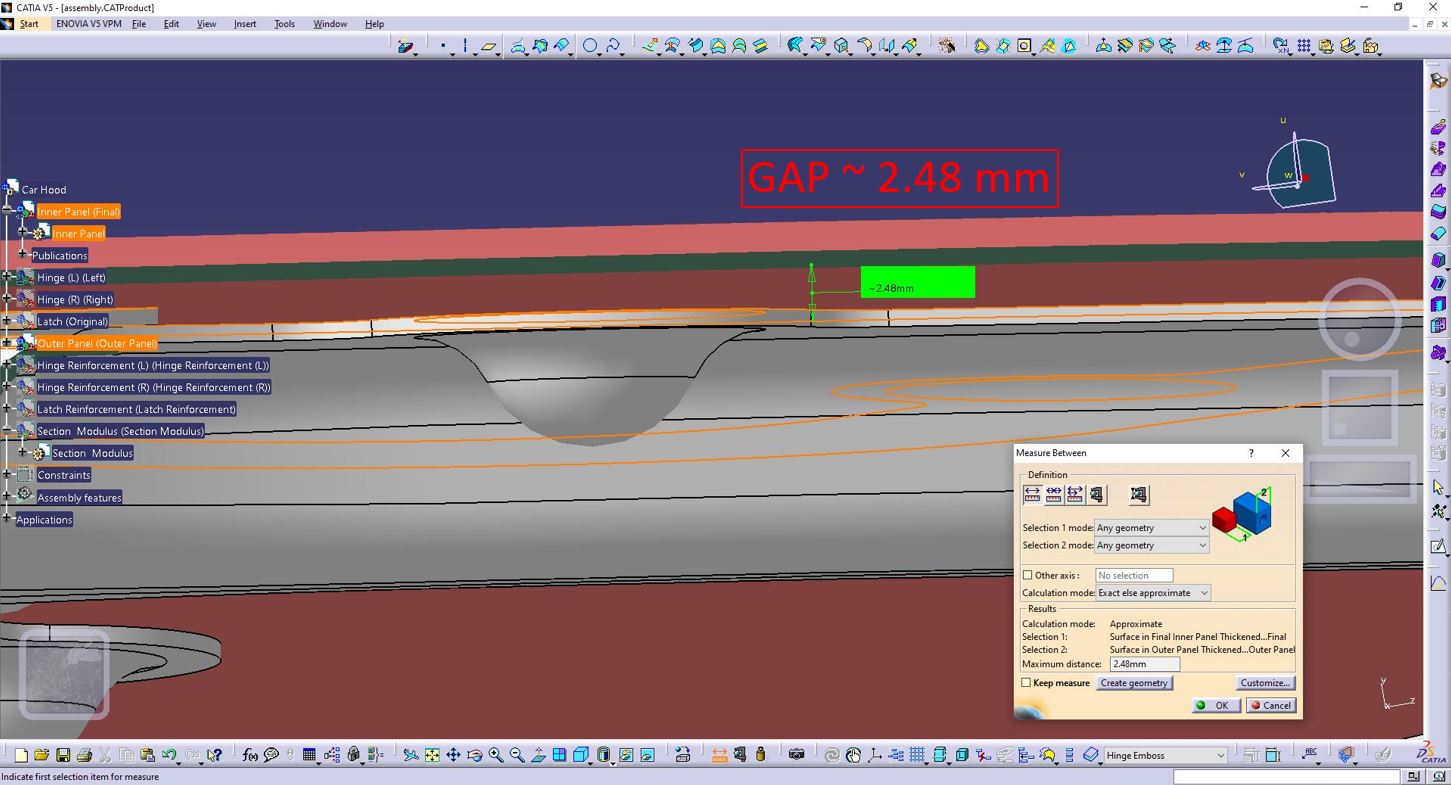Click the Save icon in bottom toolbar
This screenshot has width=1451, height=785.
[x=63, y=756]
